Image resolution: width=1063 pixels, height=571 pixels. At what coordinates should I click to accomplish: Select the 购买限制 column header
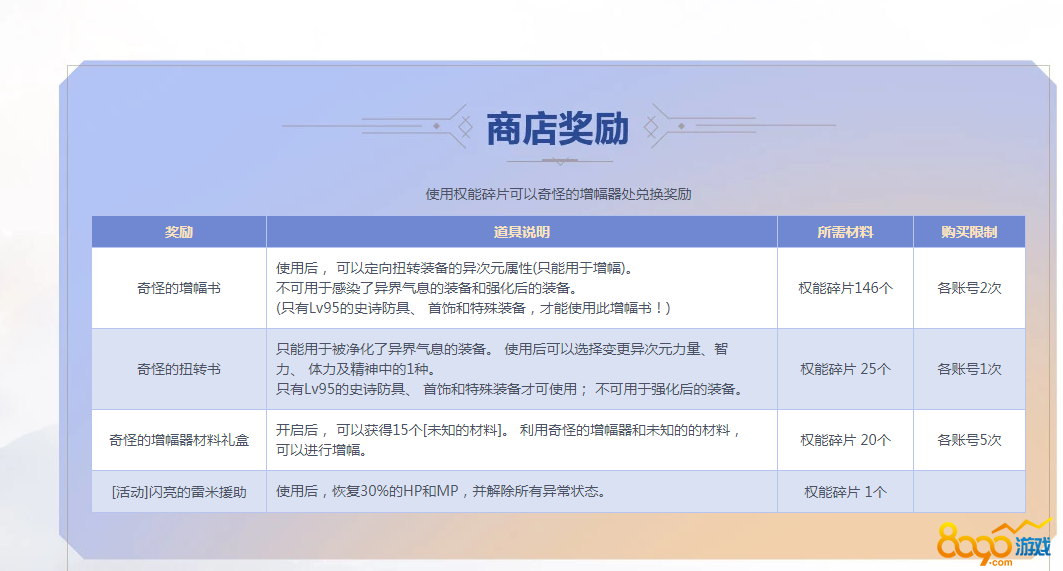coord(969,232)
